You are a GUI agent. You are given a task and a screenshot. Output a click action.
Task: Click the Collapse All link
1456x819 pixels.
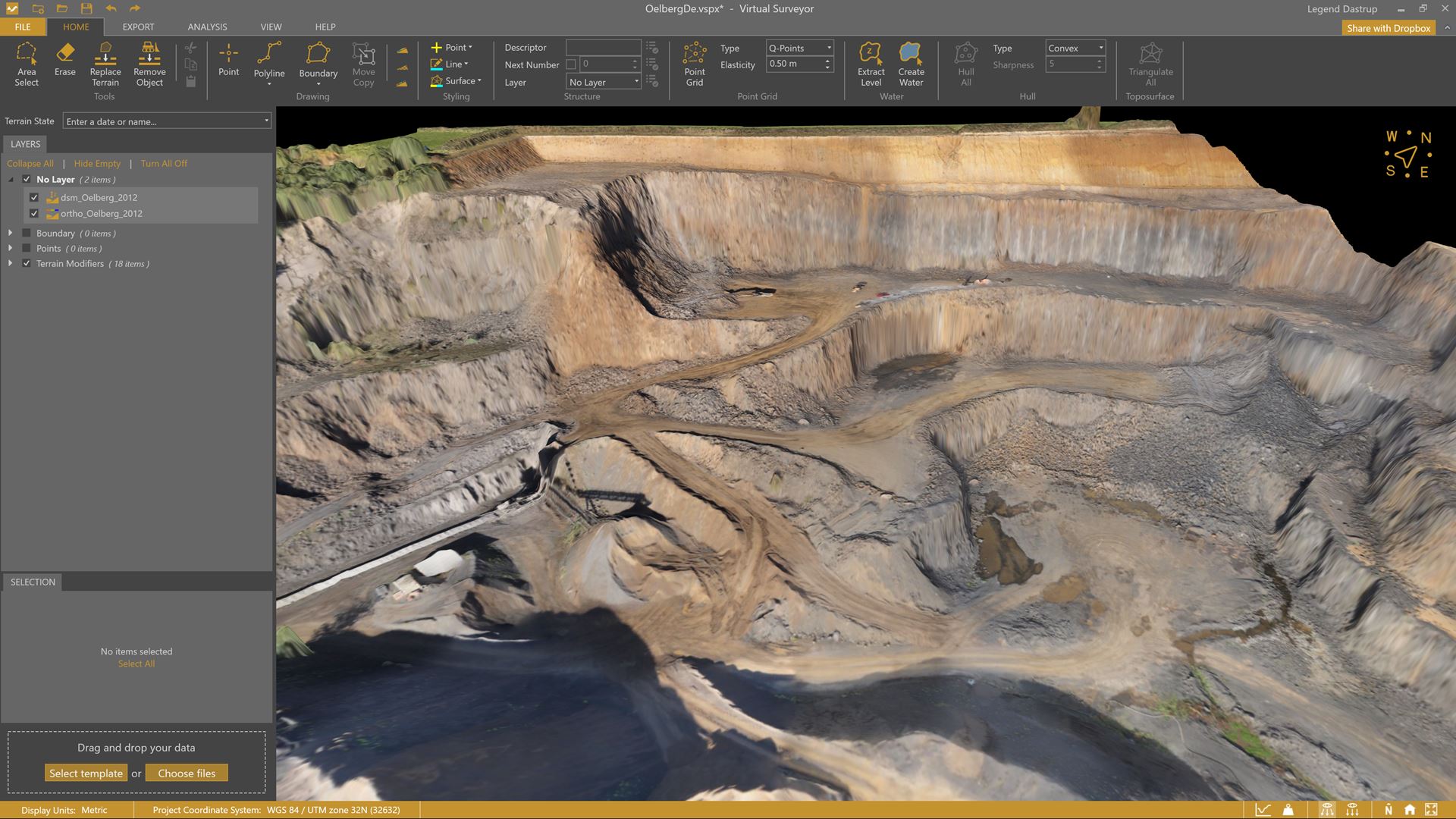30,164
